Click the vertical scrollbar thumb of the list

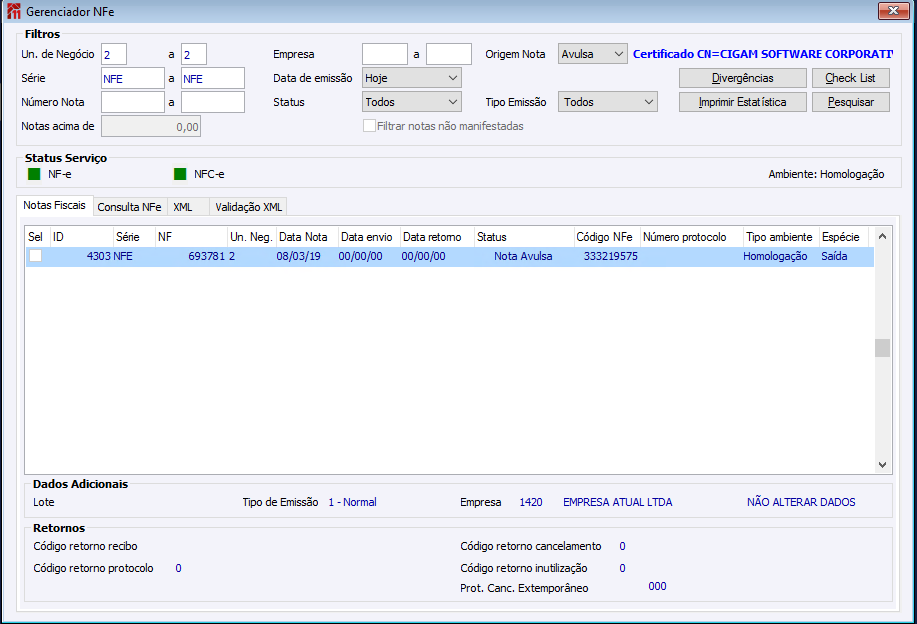click(882, 348)
